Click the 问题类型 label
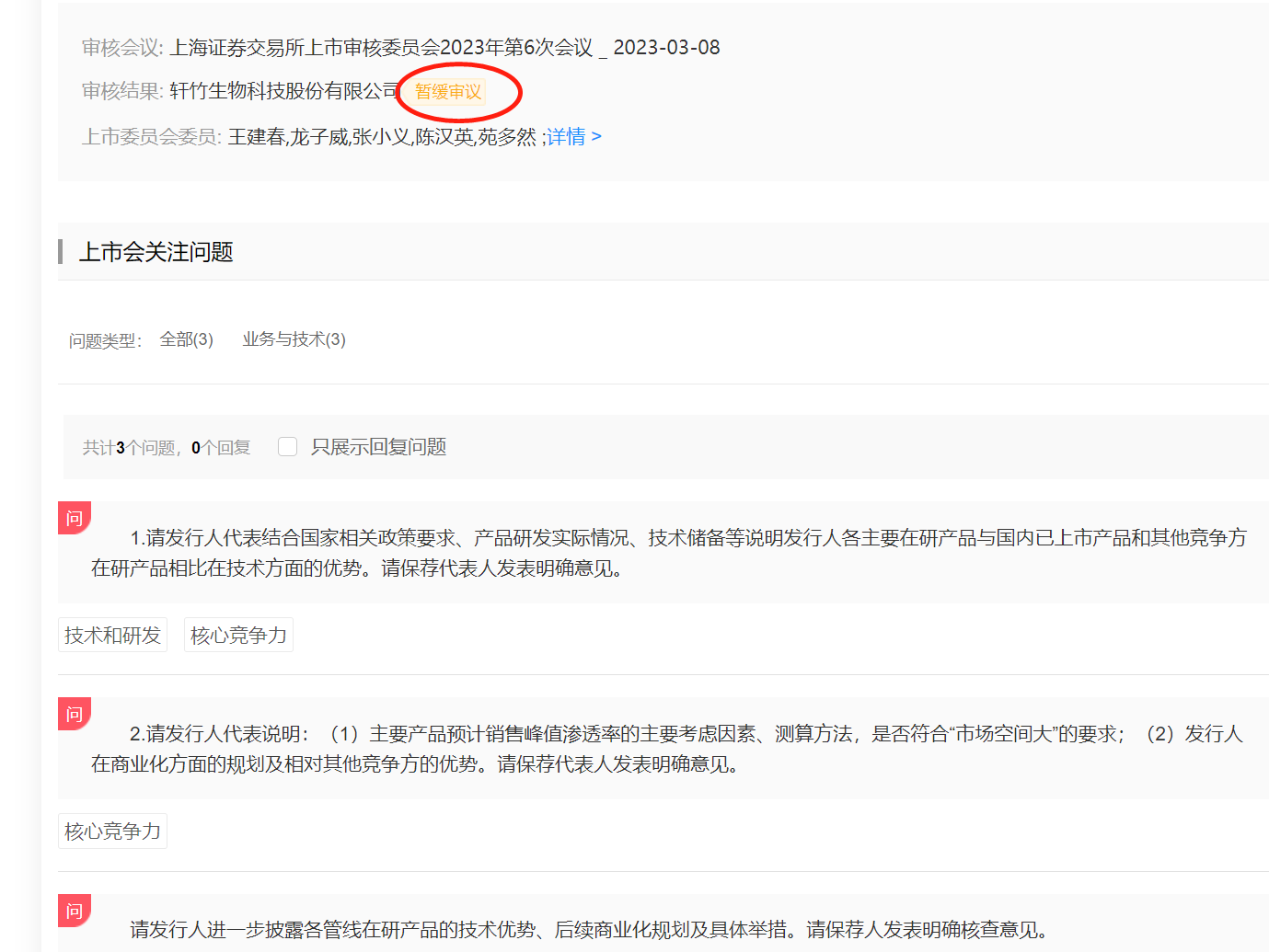The image size is (1269, 952). [106, 341]
